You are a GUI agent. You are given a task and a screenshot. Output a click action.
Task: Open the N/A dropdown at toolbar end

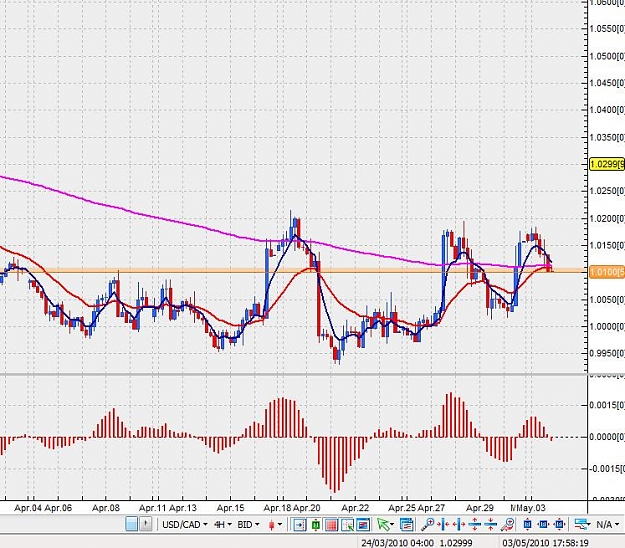[607, 524]
